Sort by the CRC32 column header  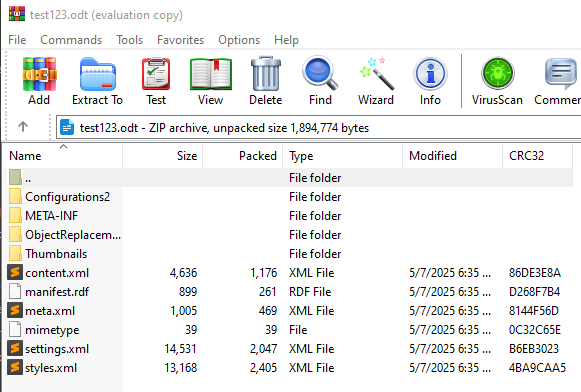[538, 156]
